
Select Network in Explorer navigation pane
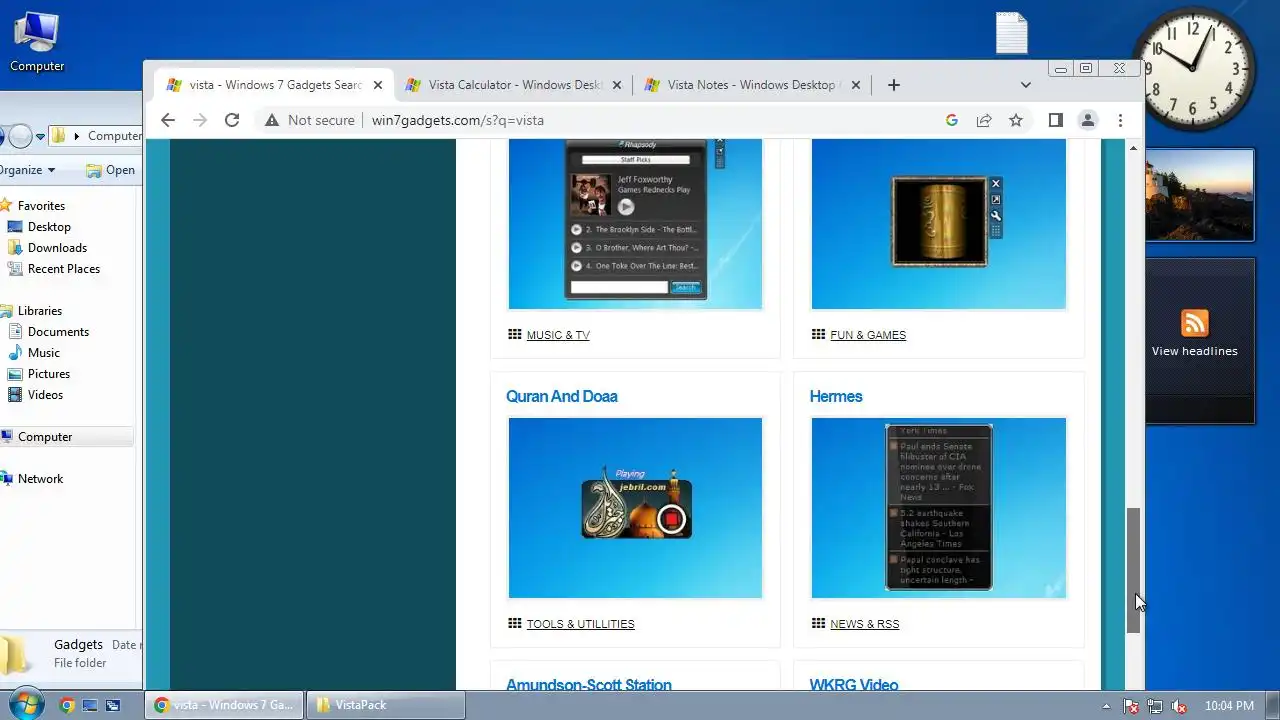click(x=40, y=479)
